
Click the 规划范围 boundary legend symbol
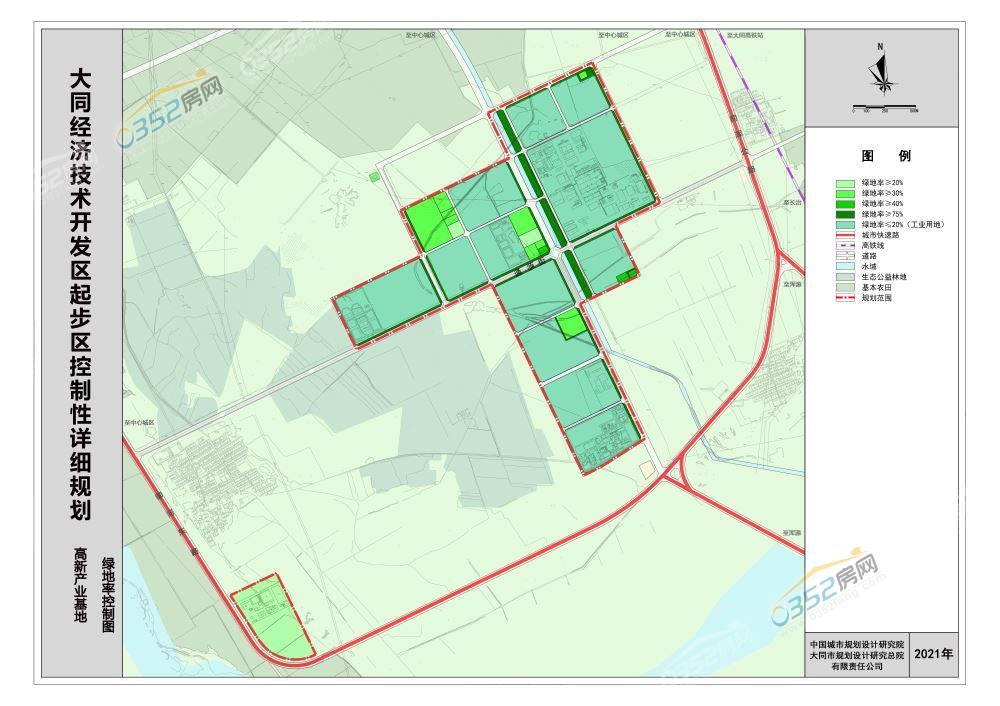tap(845, 298)
